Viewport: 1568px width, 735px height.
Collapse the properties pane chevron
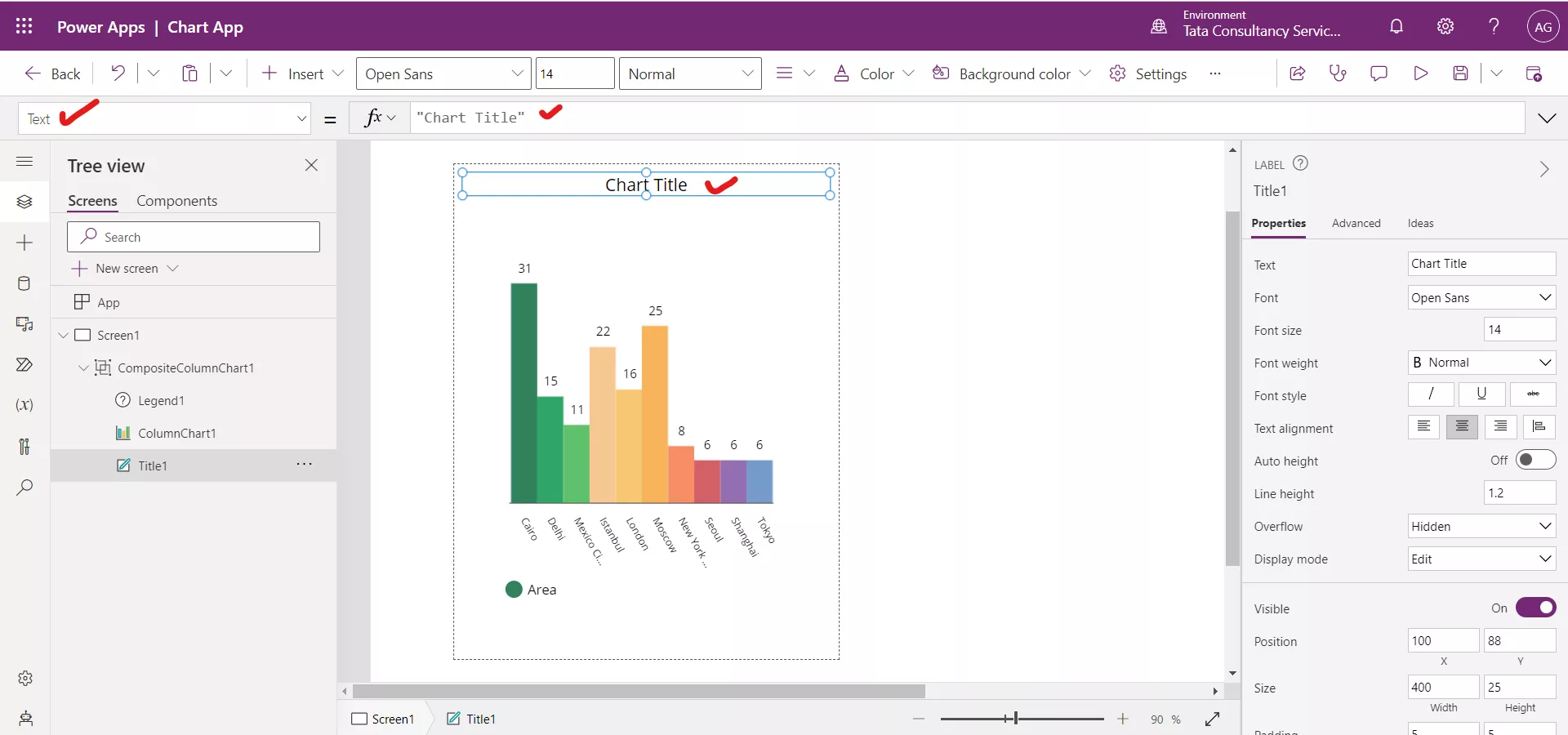pyautogui.click(x=1543, y=169)
